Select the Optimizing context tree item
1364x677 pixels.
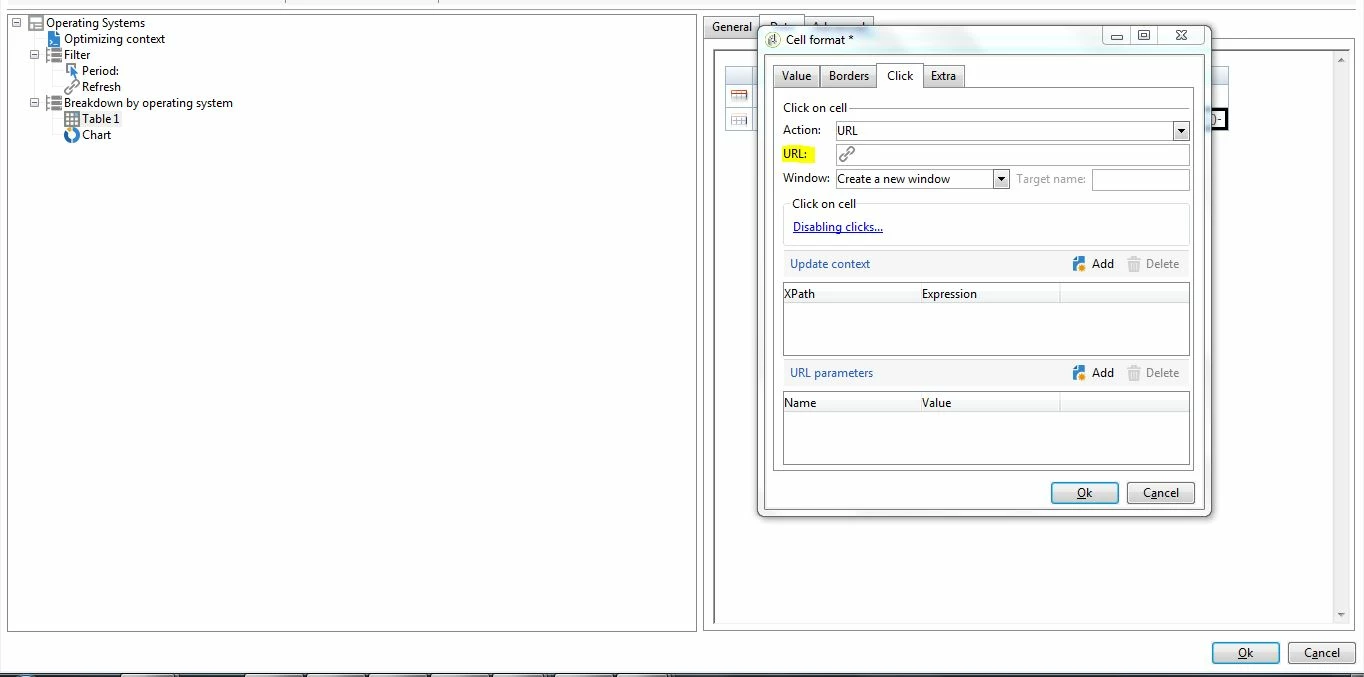click(x=114, y=39)
